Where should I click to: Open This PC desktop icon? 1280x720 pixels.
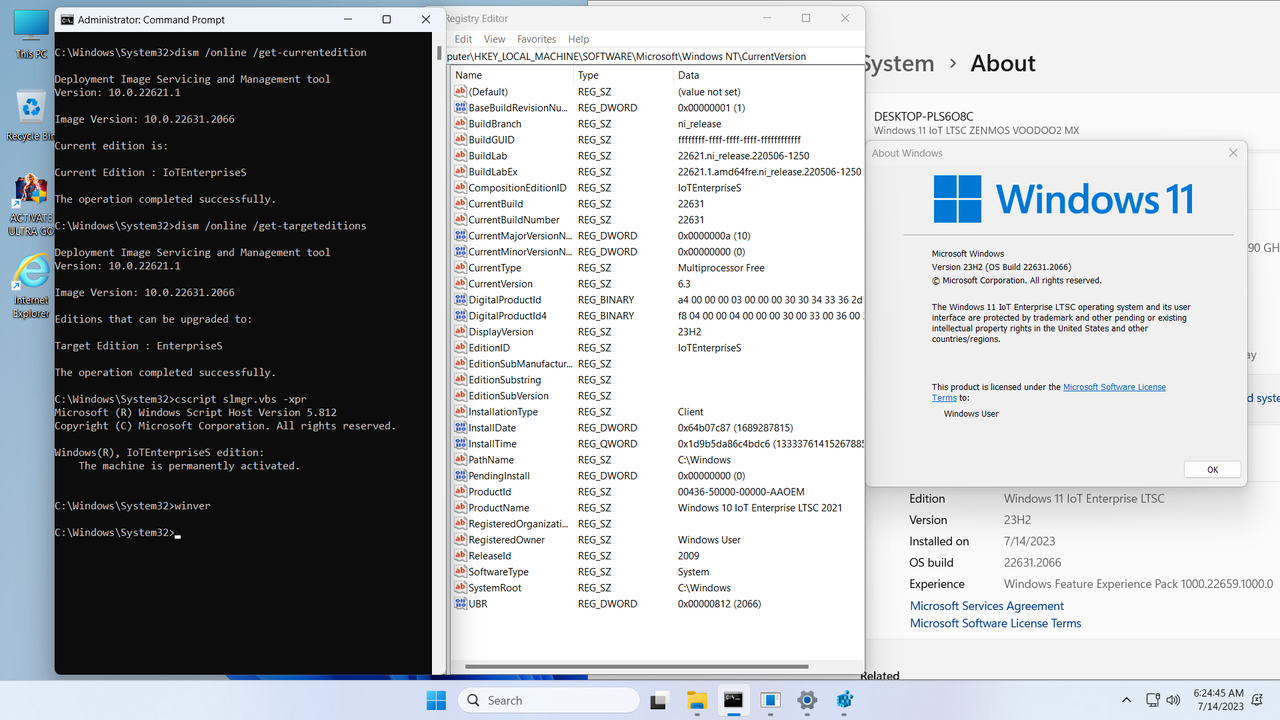[x=31, y=33]
